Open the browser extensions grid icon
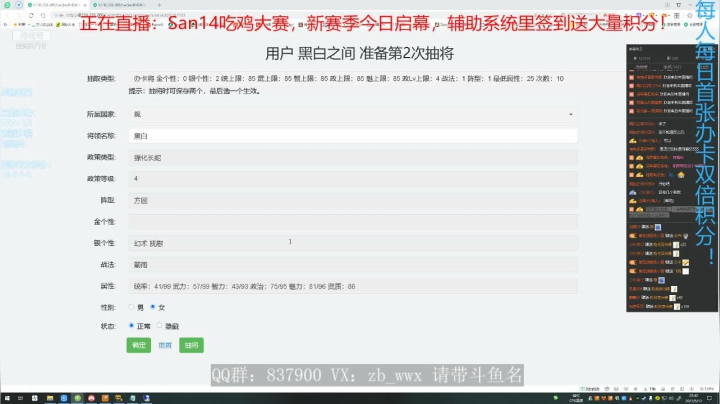The image size is (720, 404). pyautogui.click(x=676, y=15)
